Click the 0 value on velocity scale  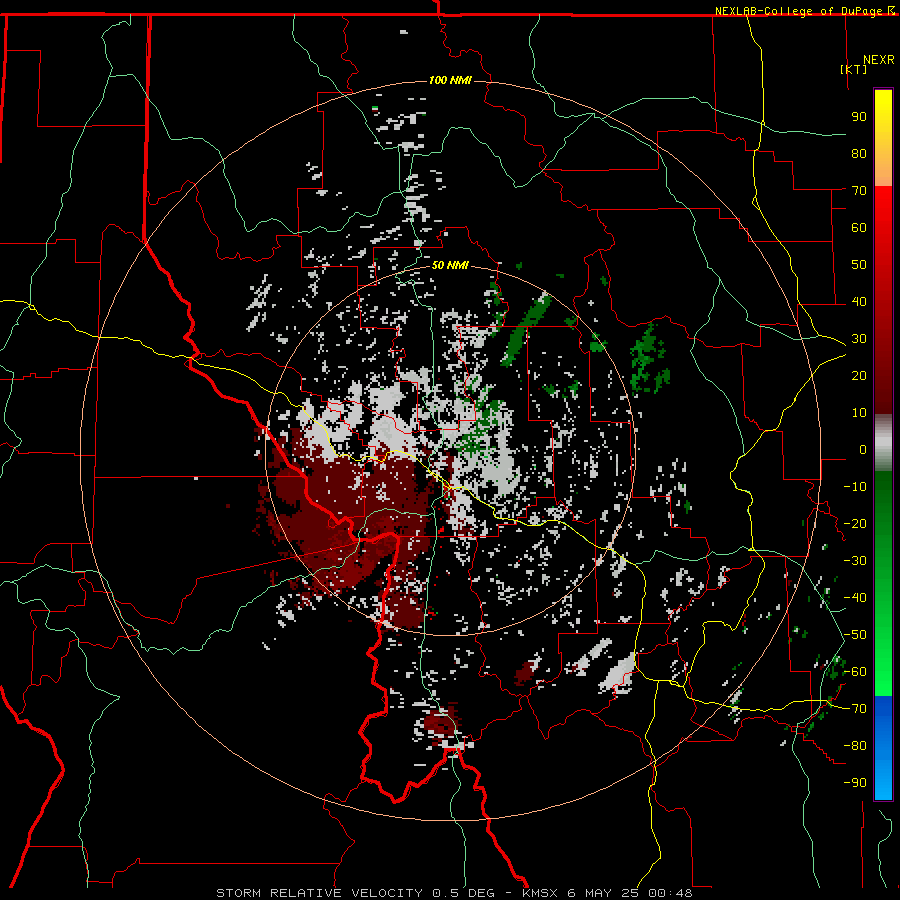click(x=863, y=449)
